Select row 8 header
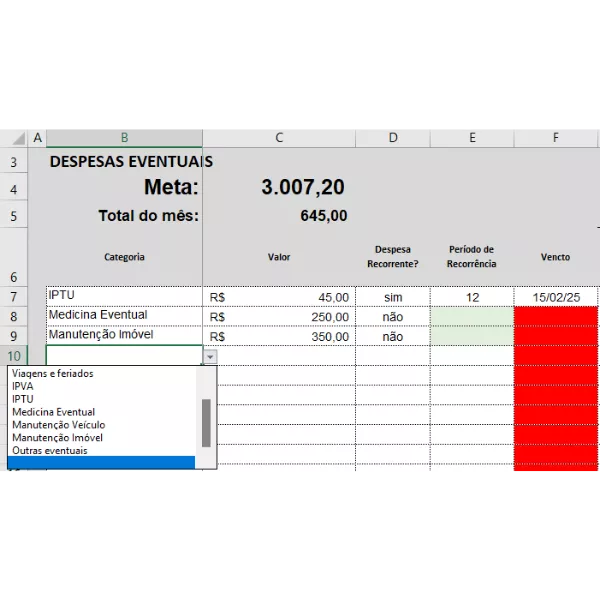This screenshot has width=600, height=600. 14,316
